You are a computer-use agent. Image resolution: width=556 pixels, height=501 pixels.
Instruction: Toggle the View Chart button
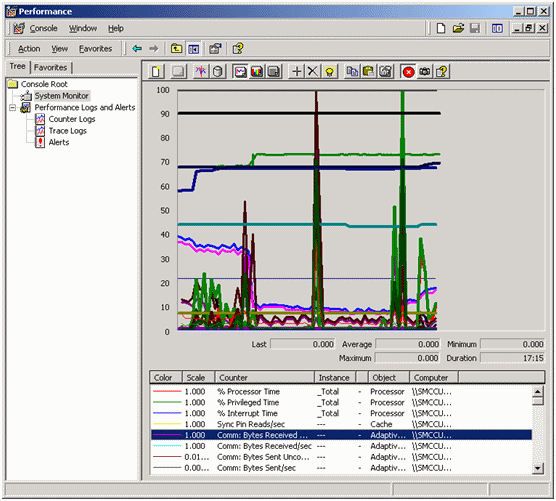240,72
